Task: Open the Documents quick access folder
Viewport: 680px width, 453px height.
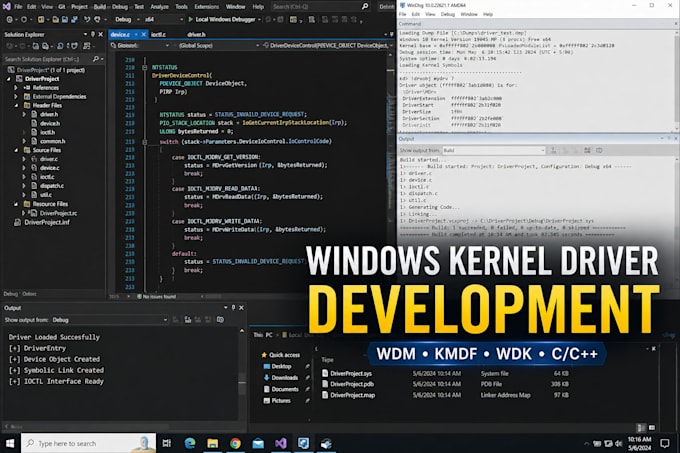Action: 281,389
